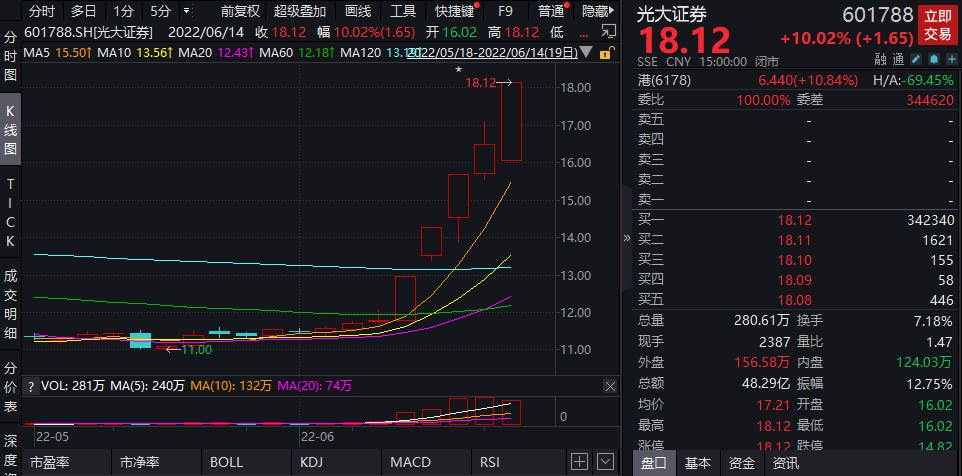Image resolution: width=962 pixels, height=476 pixels.
Task: Close the VOL indicator sub-panel
Action: (x=610, y=386)
